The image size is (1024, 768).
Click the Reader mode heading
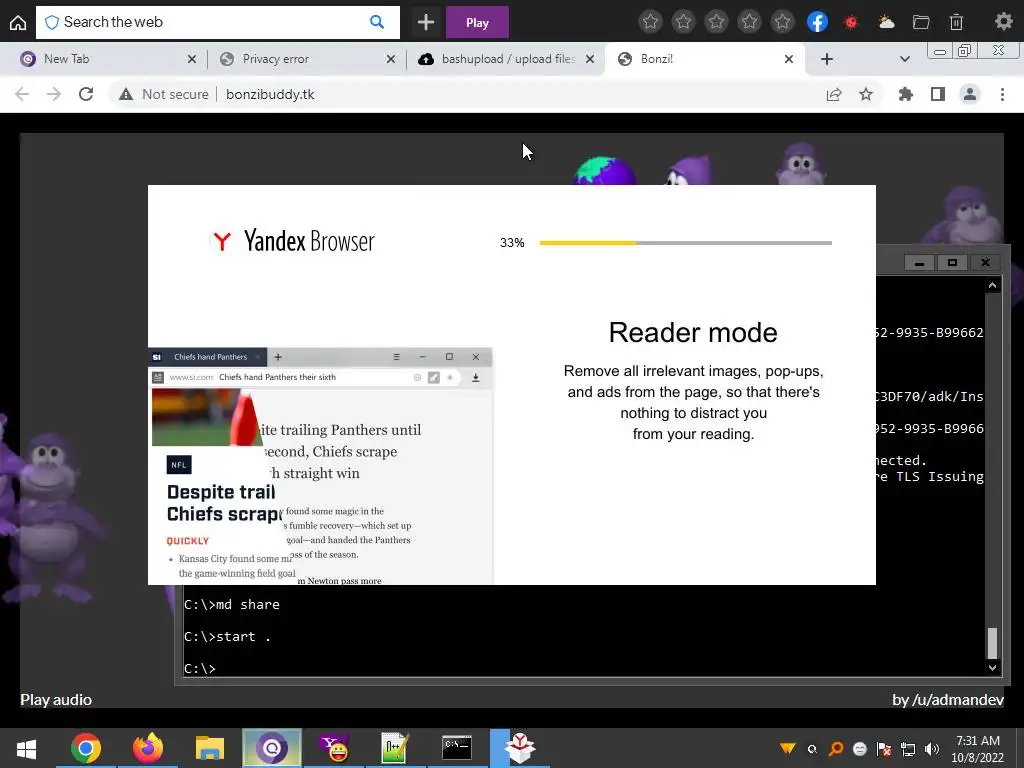coord(693,332)
